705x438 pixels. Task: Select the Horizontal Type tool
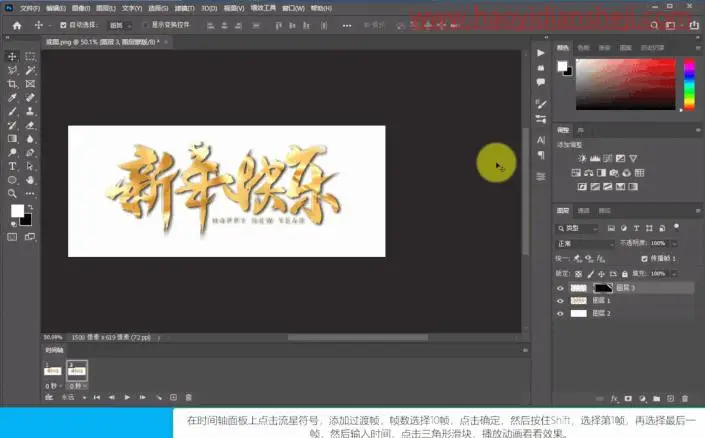[x=12, y=166]
